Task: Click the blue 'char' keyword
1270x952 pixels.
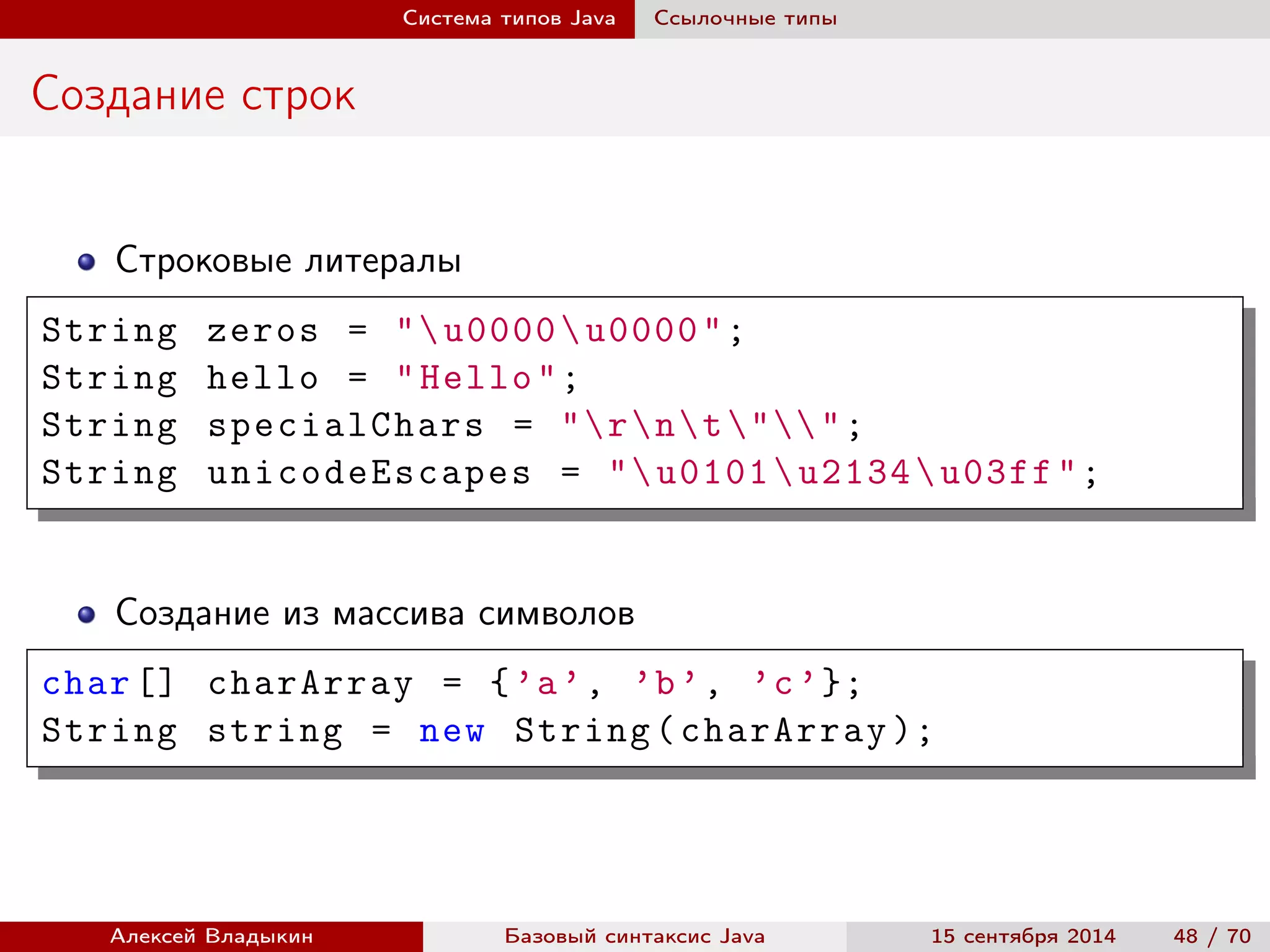Action: pyautogui.click(x=86, y=684)
